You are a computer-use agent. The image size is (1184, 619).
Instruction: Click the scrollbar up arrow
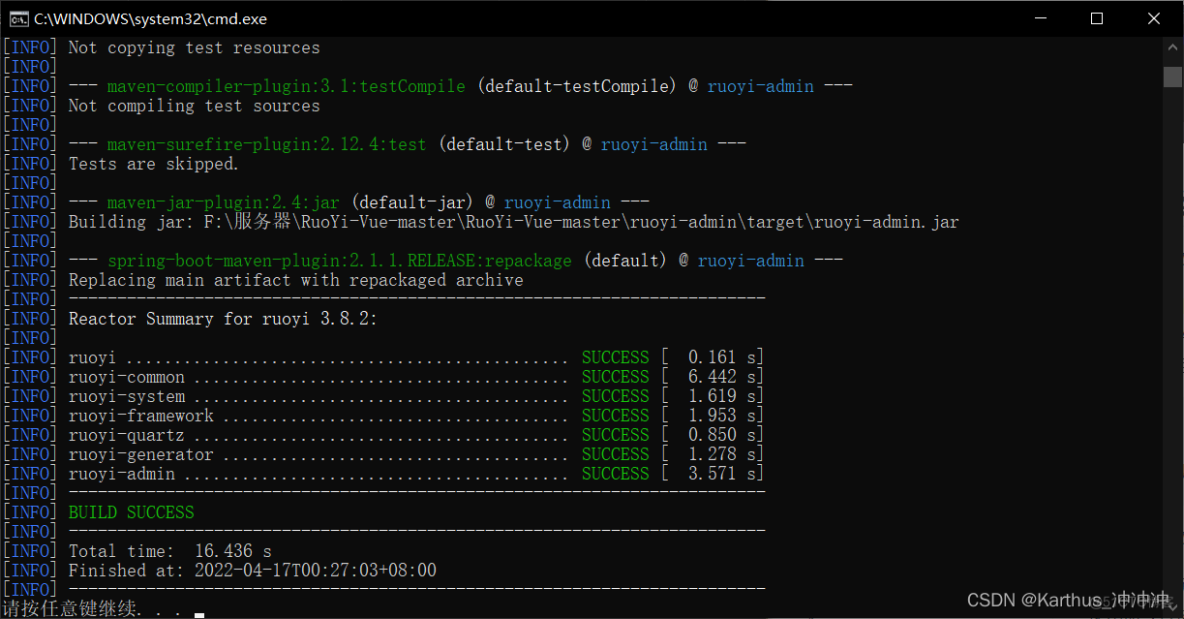point(1173,47)
